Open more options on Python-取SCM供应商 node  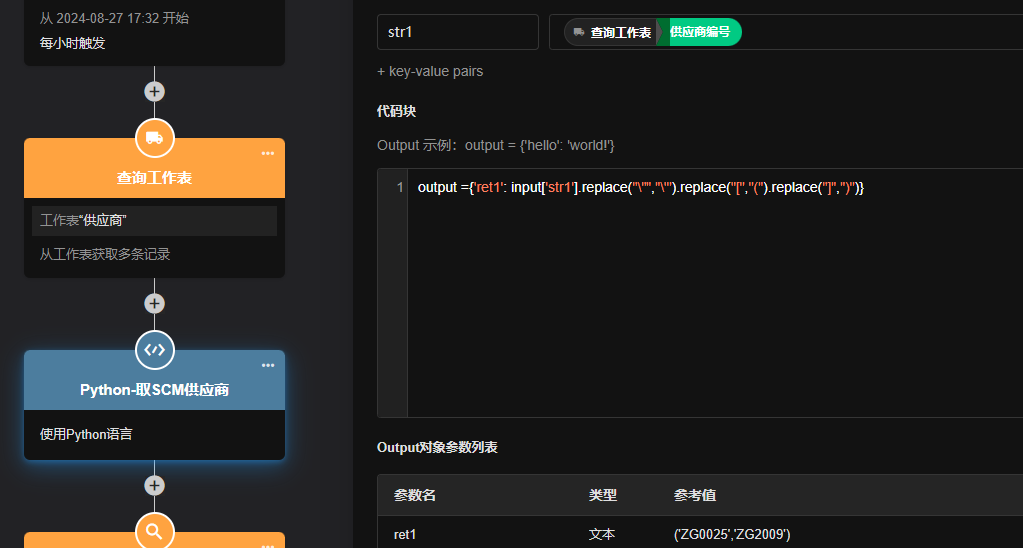click(267, 365)
